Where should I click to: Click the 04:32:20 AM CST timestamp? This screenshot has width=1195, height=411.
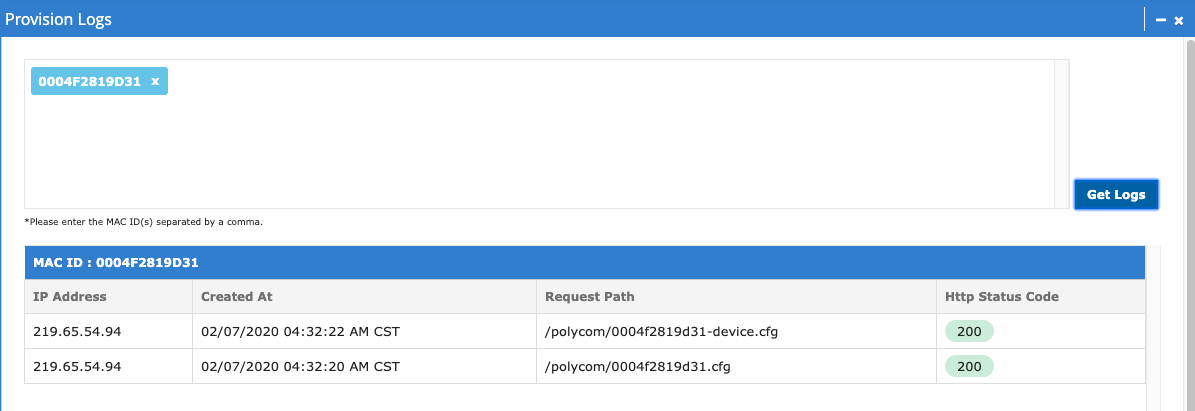point(300,367)
